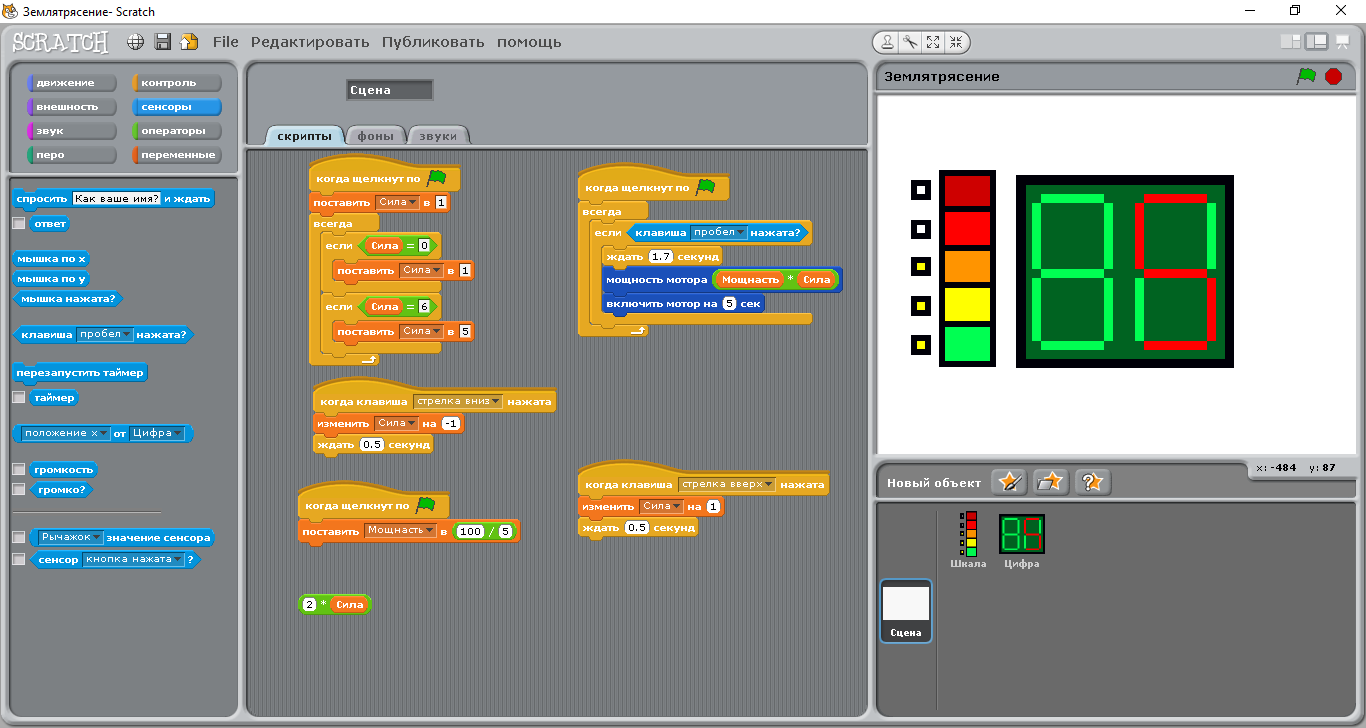The height and width of the screenshot is (728, 1366).
Task: Switch to the фоны tab
Action: 377,136
